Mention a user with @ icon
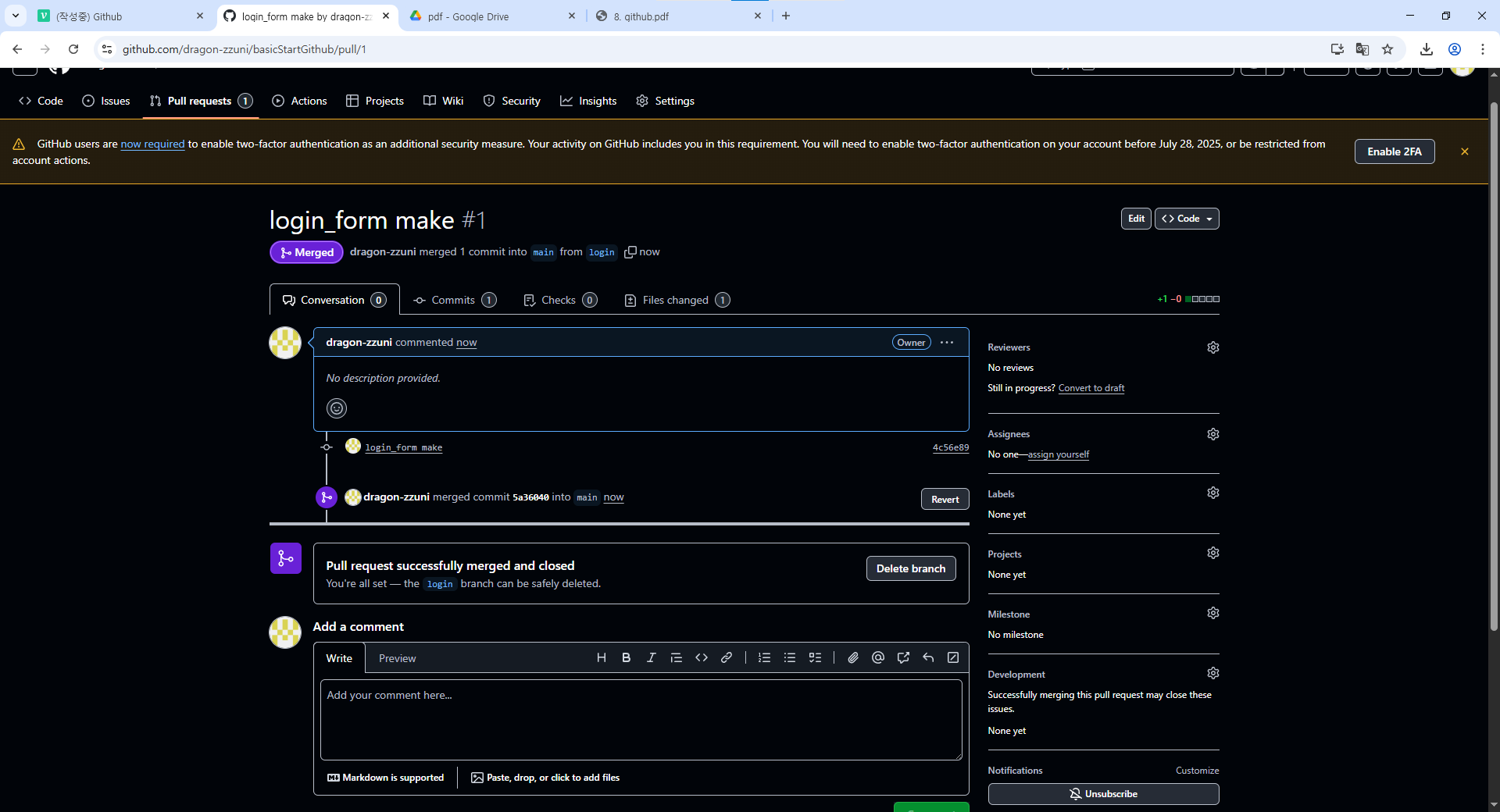 [x=878, y=658]
